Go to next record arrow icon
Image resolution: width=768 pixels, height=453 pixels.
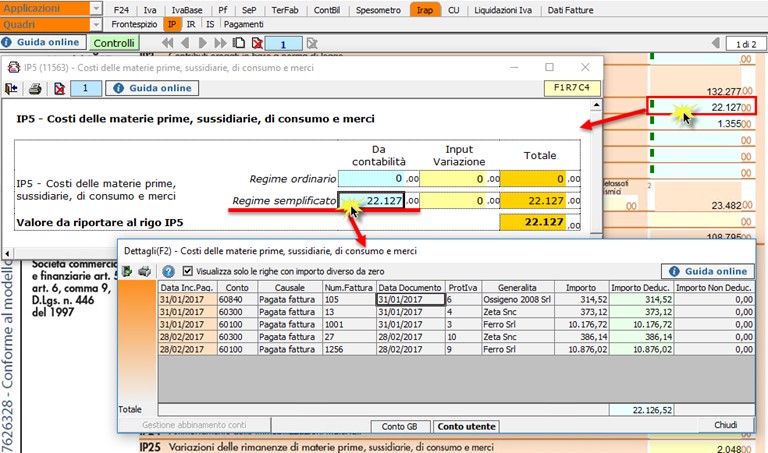202,43
